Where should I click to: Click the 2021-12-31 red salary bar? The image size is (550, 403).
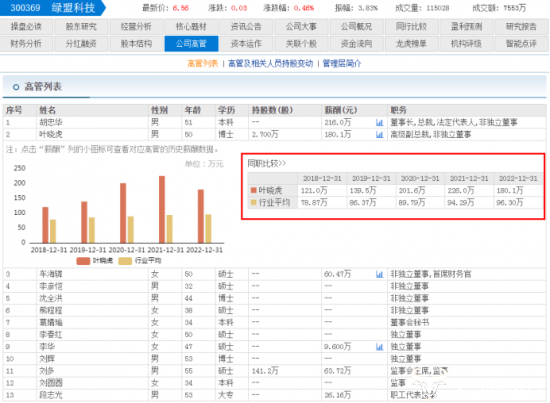pyautogui.click(x=162, y=209)
